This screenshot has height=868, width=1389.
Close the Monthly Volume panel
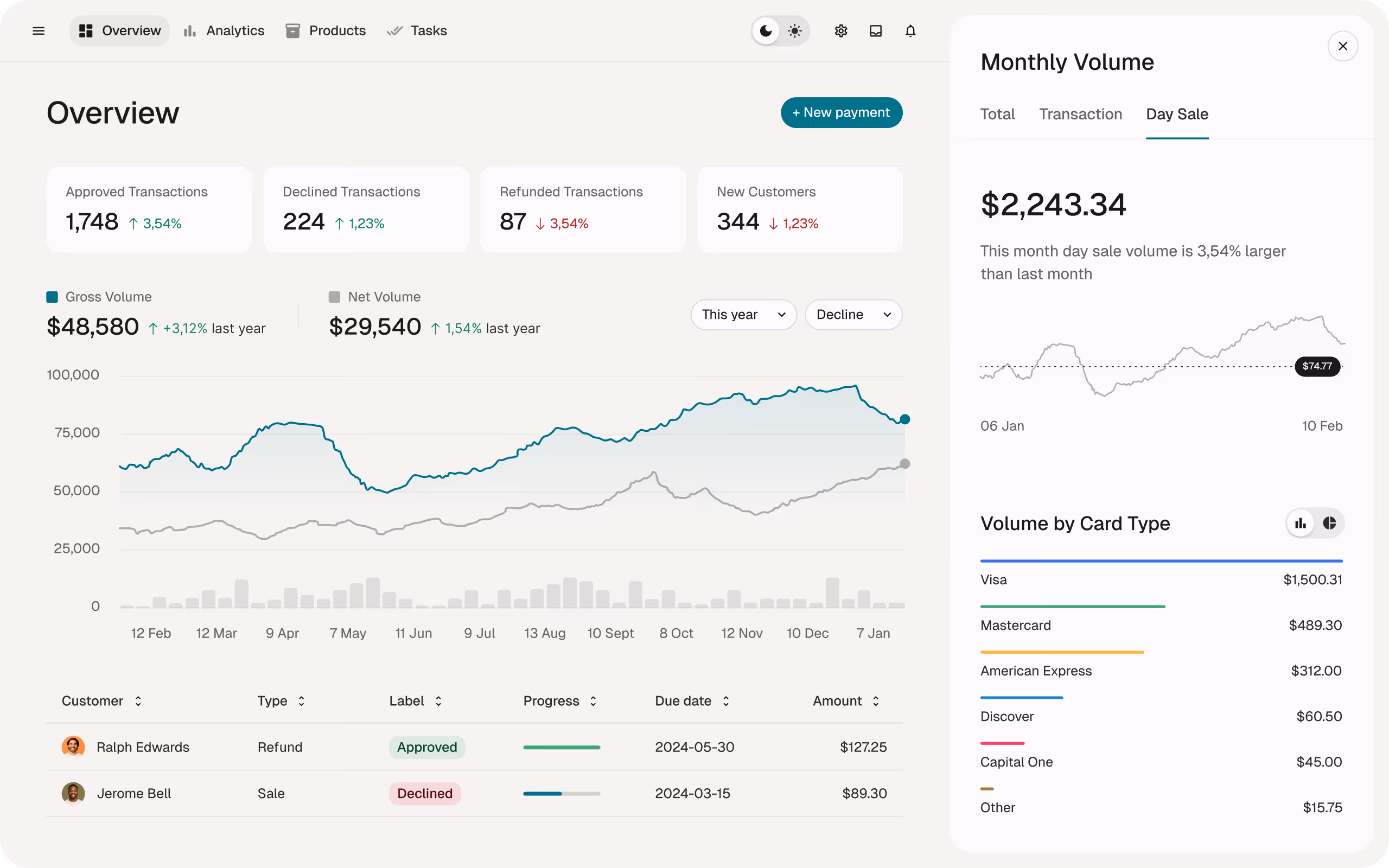point(1342,46)
